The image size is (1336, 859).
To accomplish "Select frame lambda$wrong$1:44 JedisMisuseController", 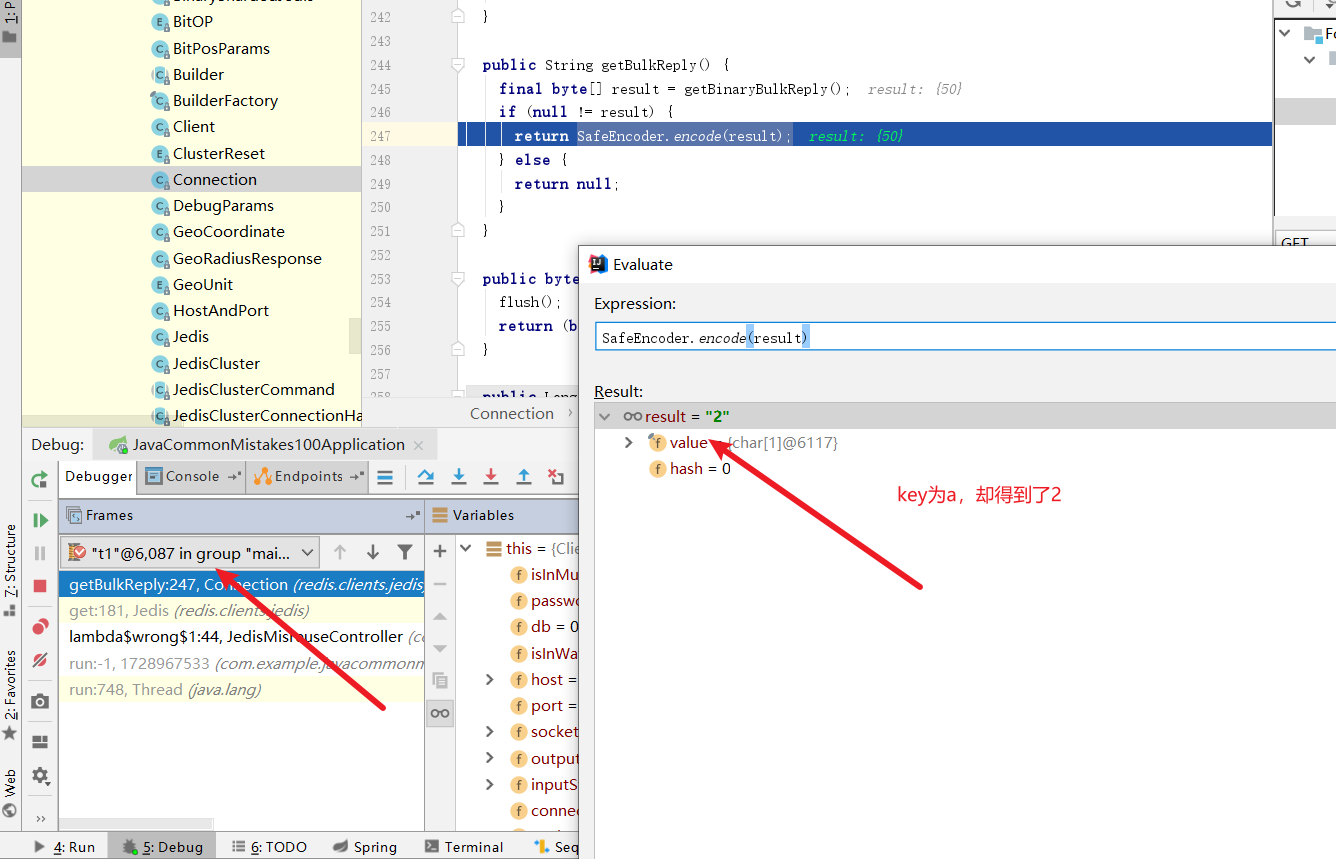I will (x=236, y=637).
